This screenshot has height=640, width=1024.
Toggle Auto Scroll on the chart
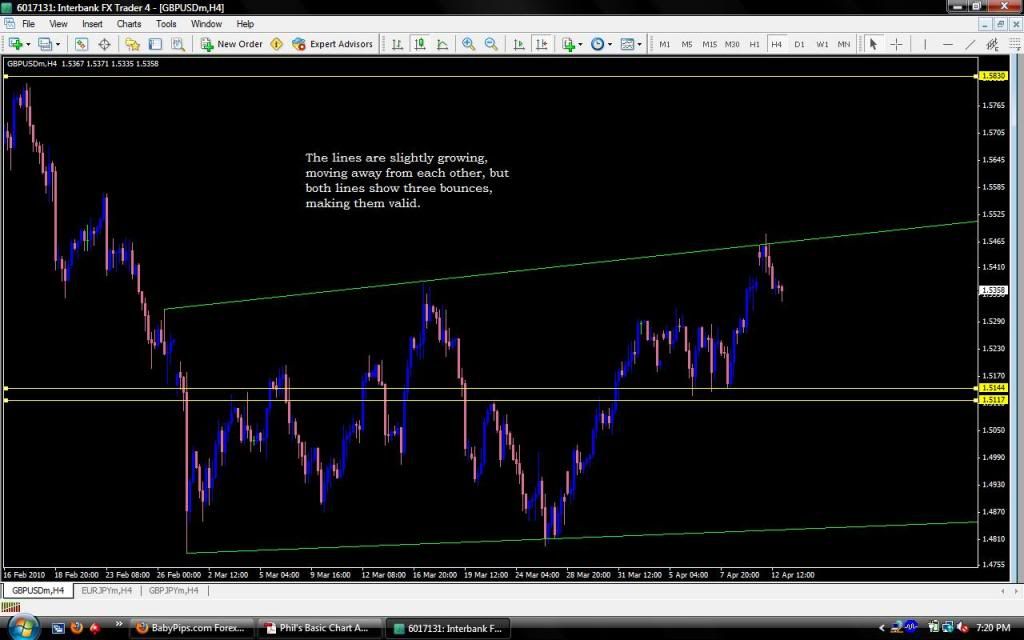(x=519, y=44)
